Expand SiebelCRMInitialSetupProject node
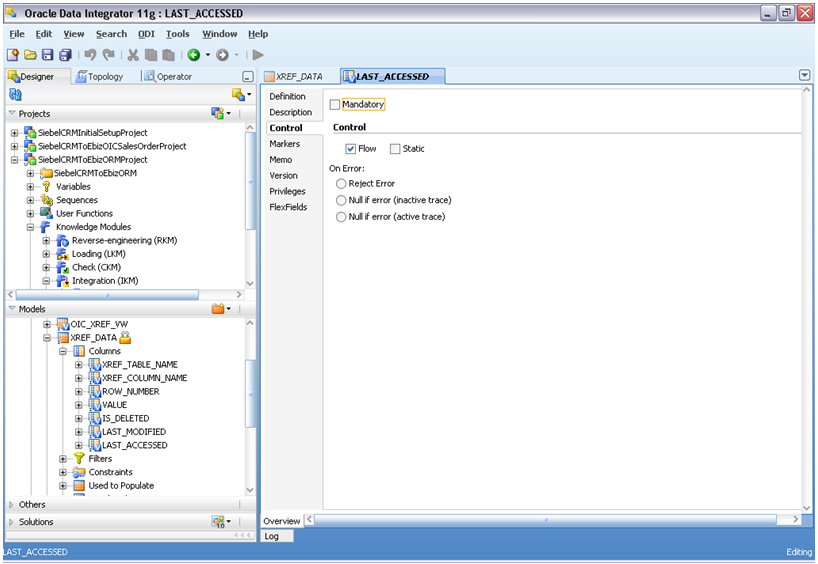Image resolution: width=818 pixels, height=564 pixels. 15,133
